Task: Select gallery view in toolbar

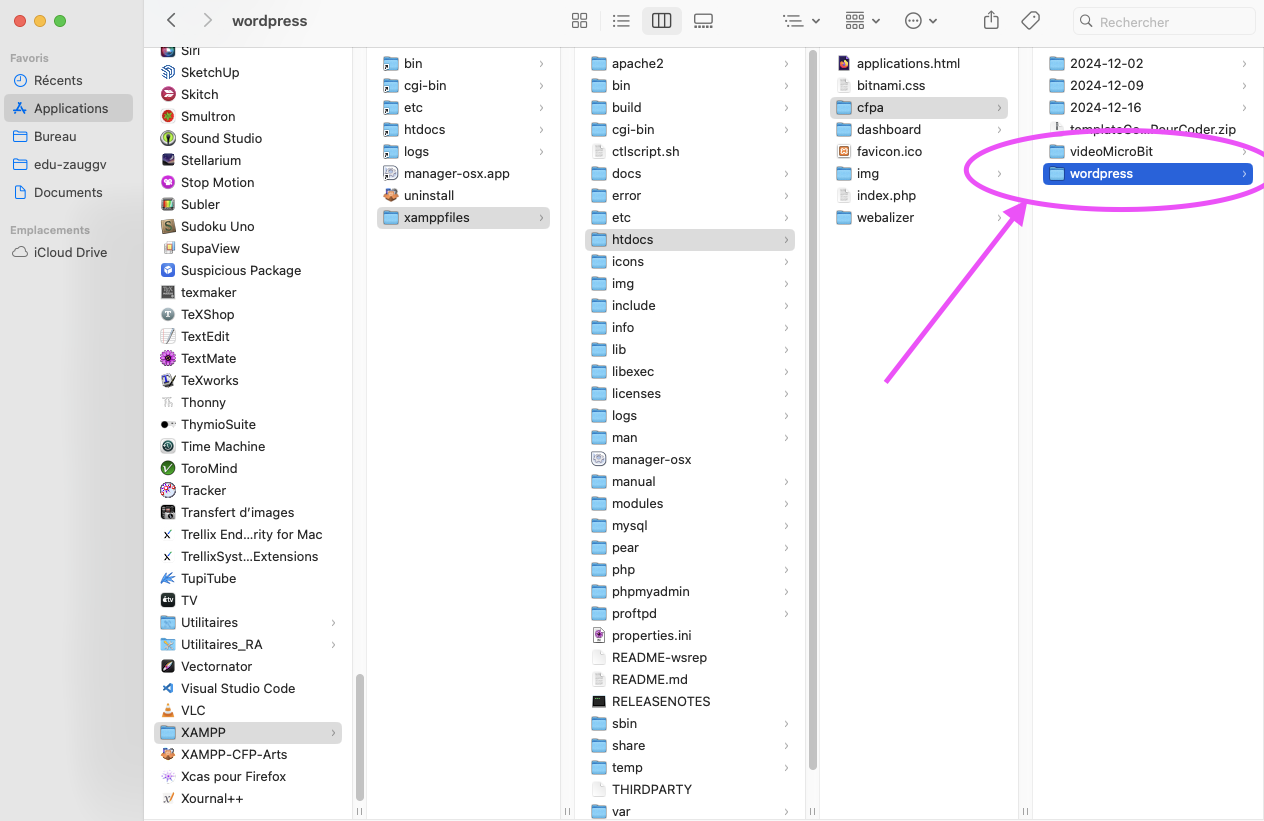Action: click(703, 21)
